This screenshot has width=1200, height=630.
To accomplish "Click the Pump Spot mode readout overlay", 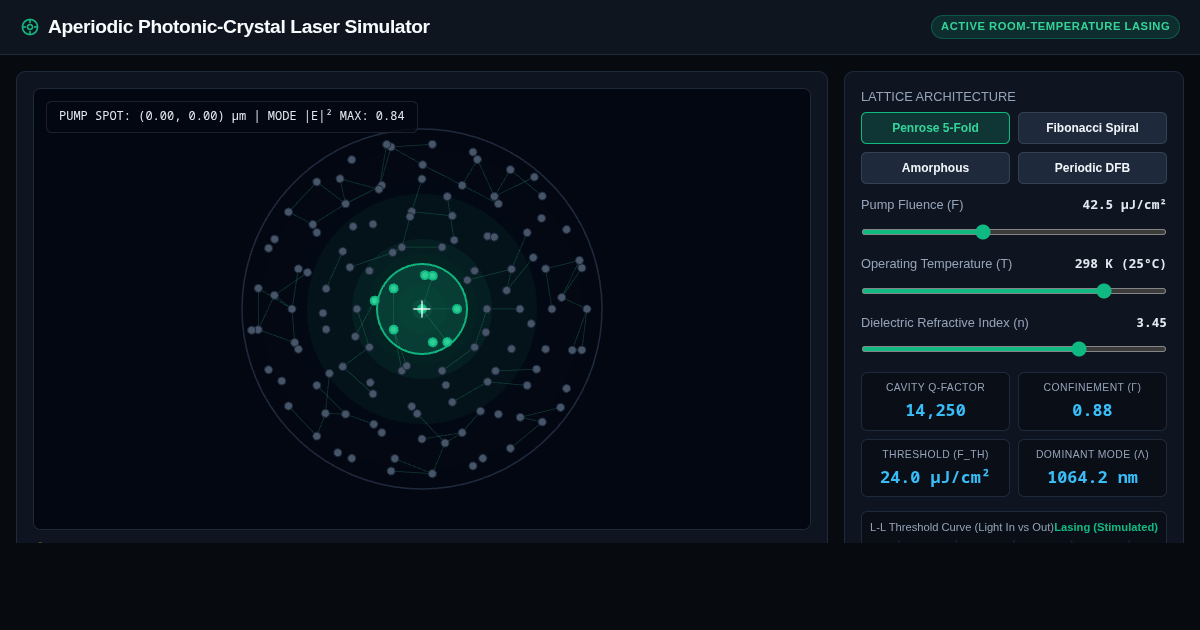I will pyautogui.click(x=232, y=116).
